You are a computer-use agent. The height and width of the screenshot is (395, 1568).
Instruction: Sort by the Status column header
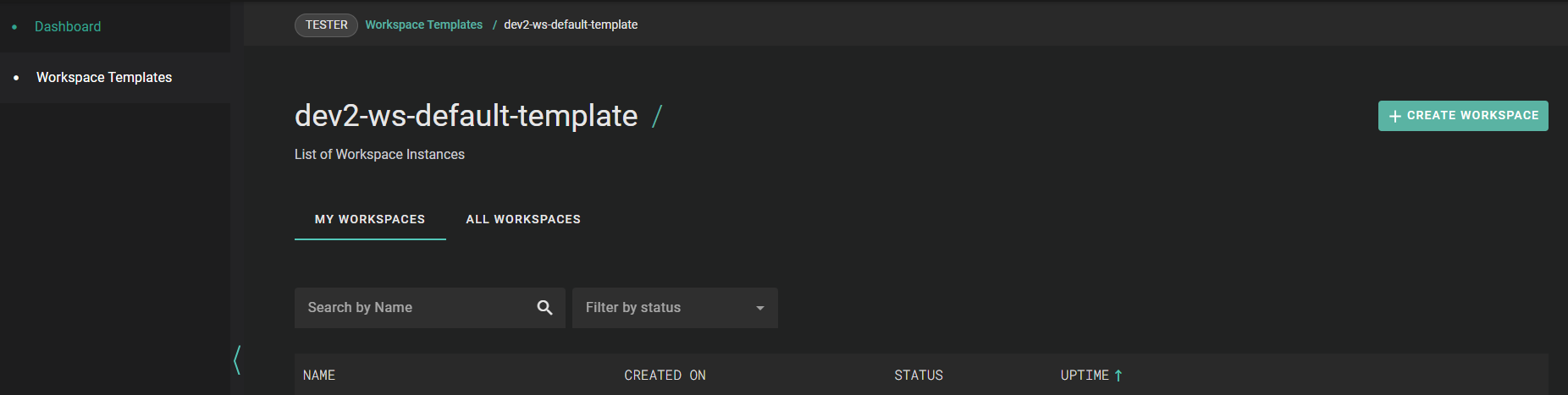(919, 376)
